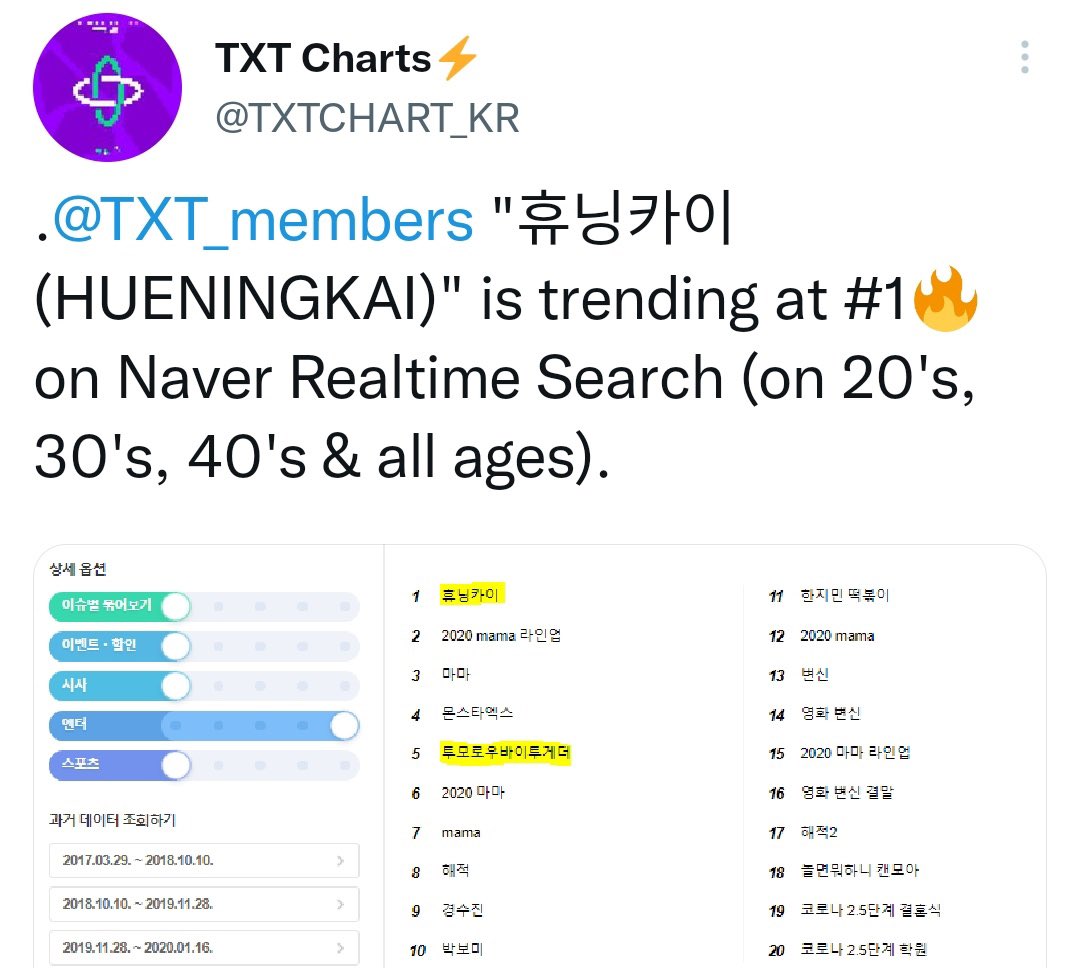Viewport: 1068px width, 968px height.
Task: Toggle the 시사 filter switch
Action: 204,685
